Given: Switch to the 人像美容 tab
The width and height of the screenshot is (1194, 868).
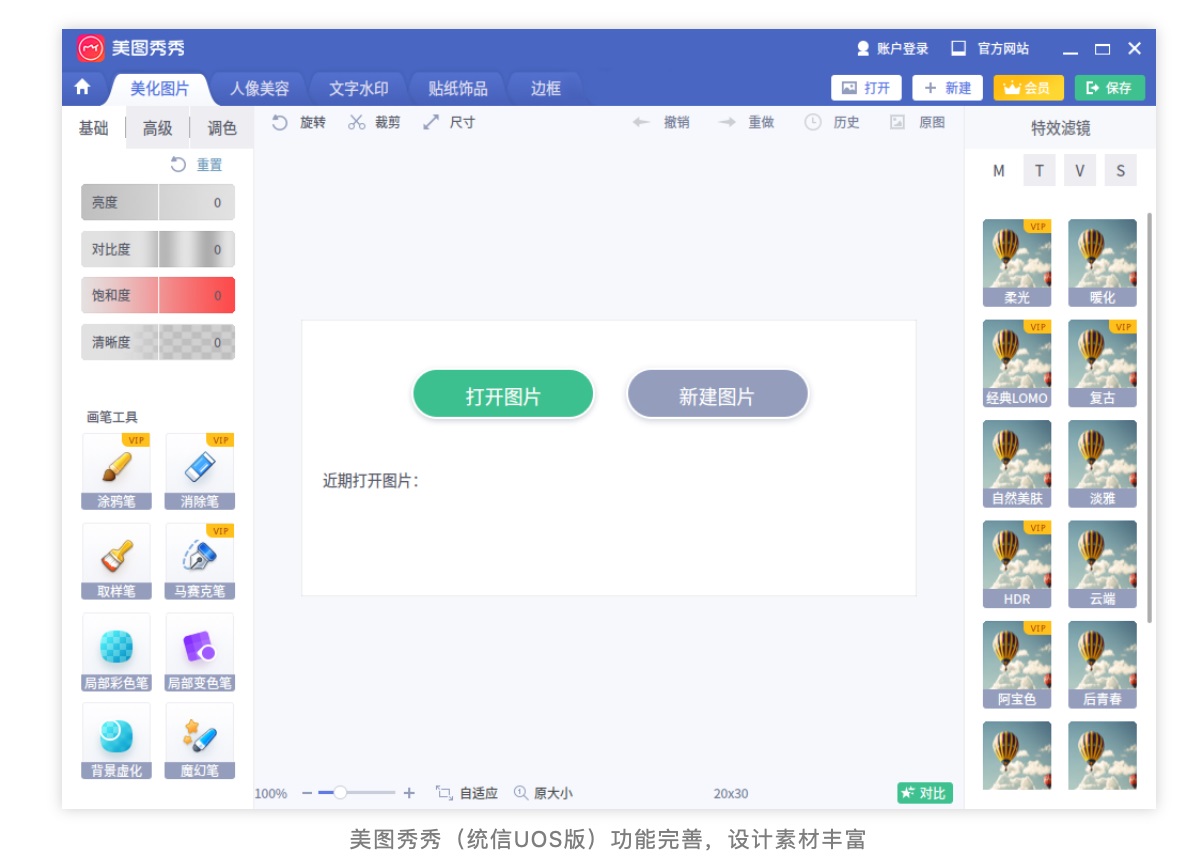Looking at the screenshot, I should (260, 89).
